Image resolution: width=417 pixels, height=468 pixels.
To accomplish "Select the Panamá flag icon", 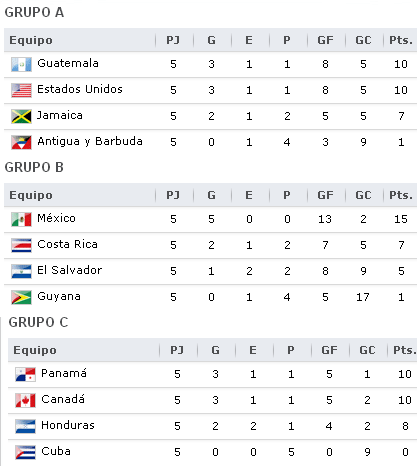I will coord(25,374).
